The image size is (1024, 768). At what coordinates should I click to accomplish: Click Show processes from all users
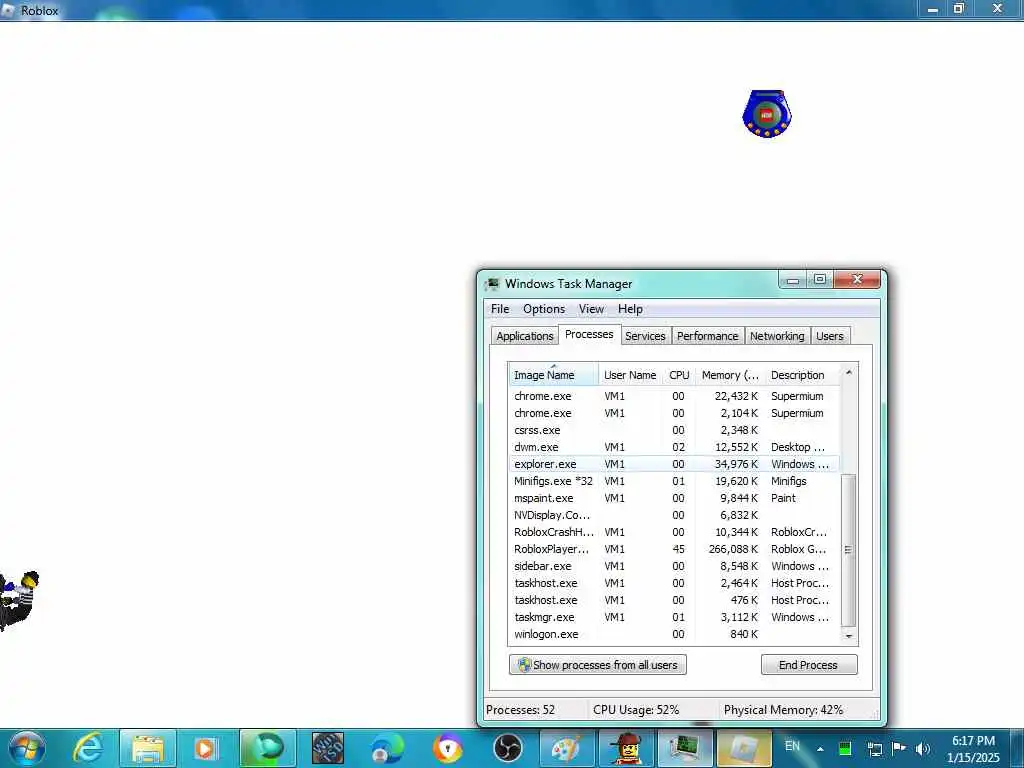[x=598, y=665]
